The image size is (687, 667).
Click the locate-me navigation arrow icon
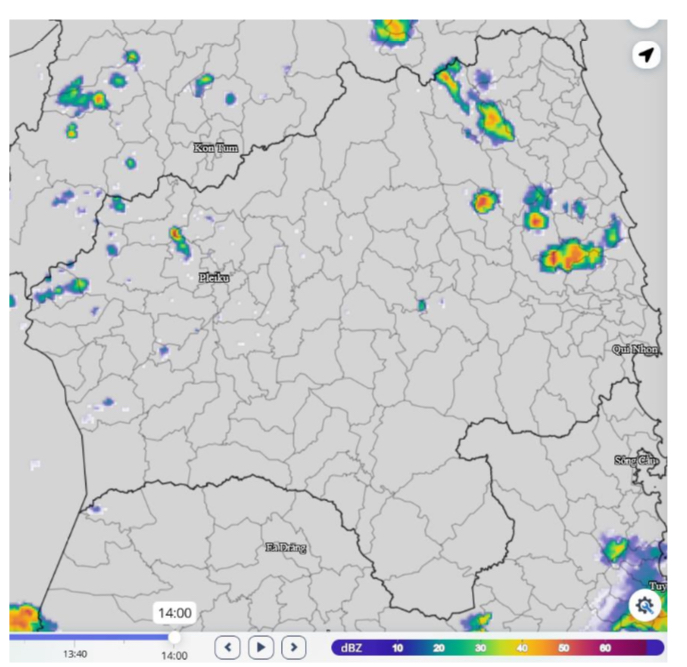(x=646, y=55)
